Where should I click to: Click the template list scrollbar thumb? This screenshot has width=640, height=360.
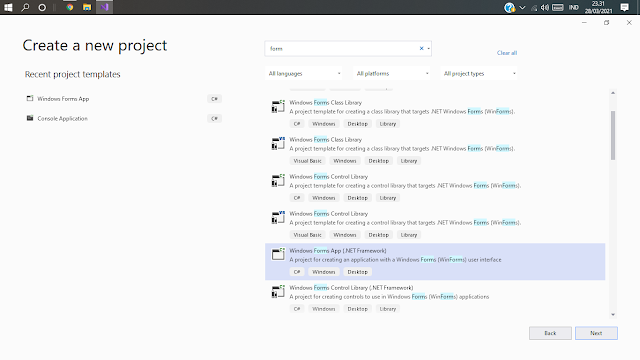613,135
